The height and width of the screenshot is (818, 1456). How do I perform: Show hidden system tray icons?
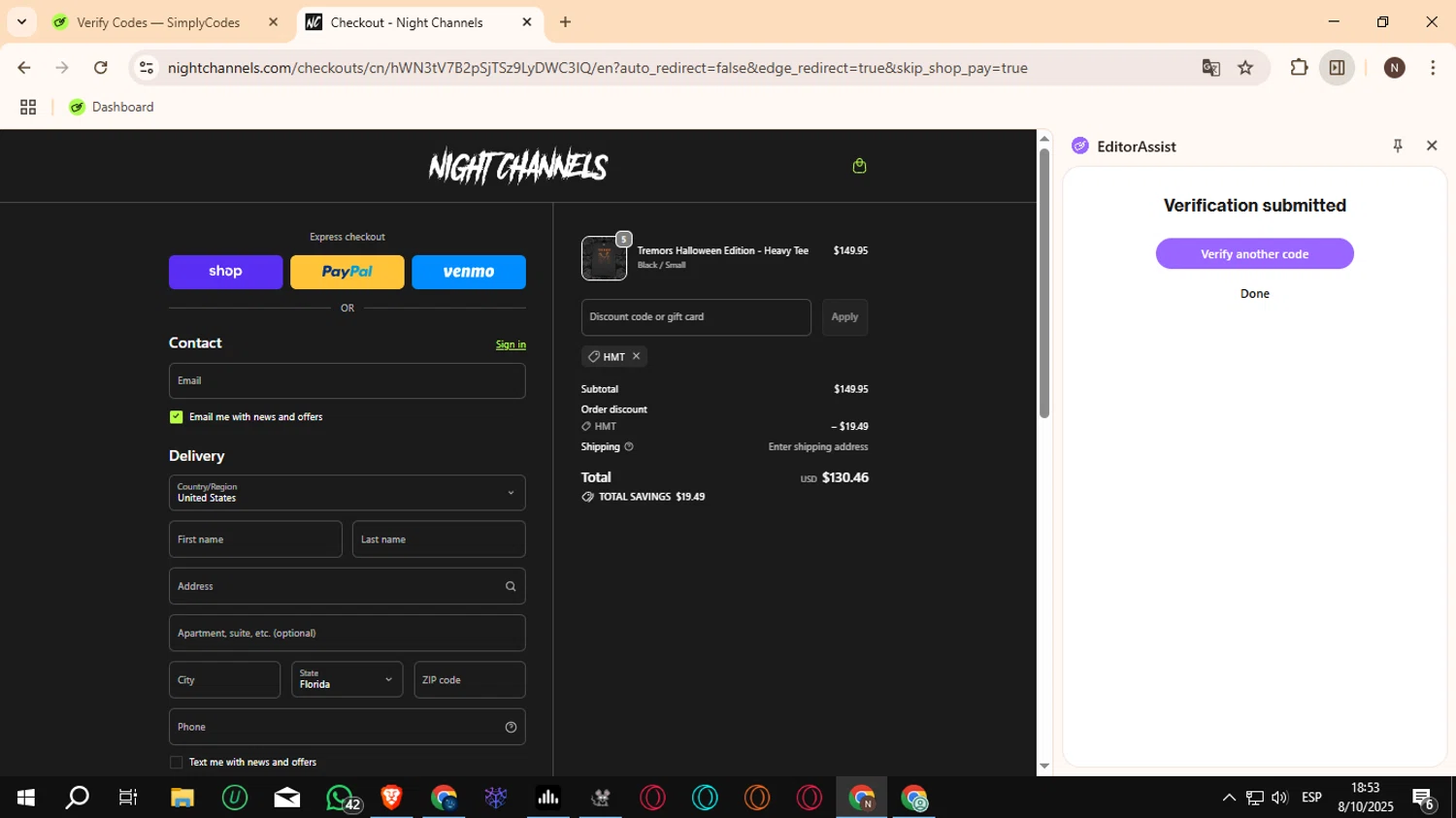click(1229, 798)
